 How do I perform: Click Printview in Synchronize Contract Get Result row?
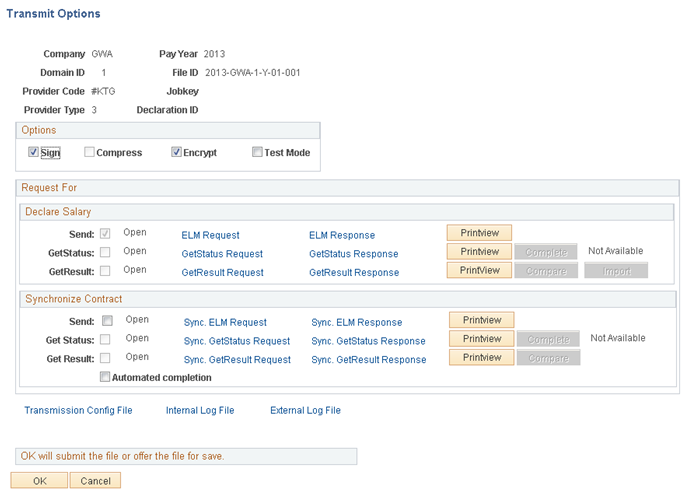coord(482,358)
